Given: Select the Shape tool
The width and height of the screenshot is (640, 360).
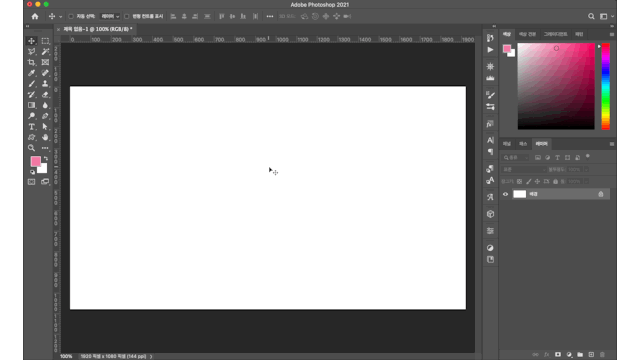Looking at the screenshot, I should [31, 138].
